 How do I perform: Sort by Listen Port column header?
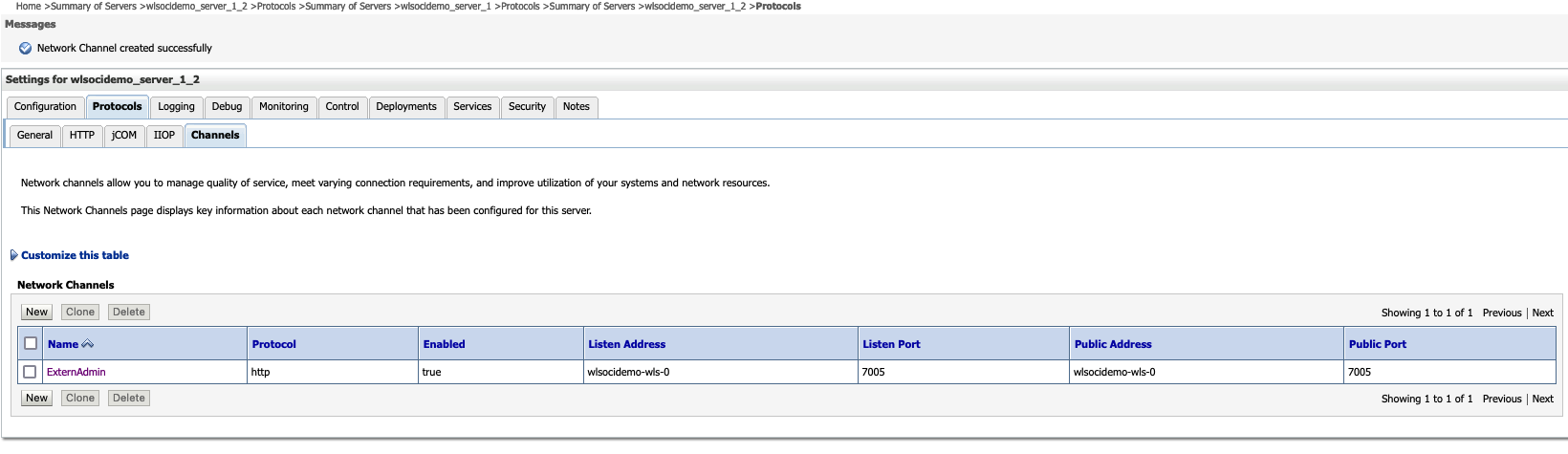coord(891,344)
